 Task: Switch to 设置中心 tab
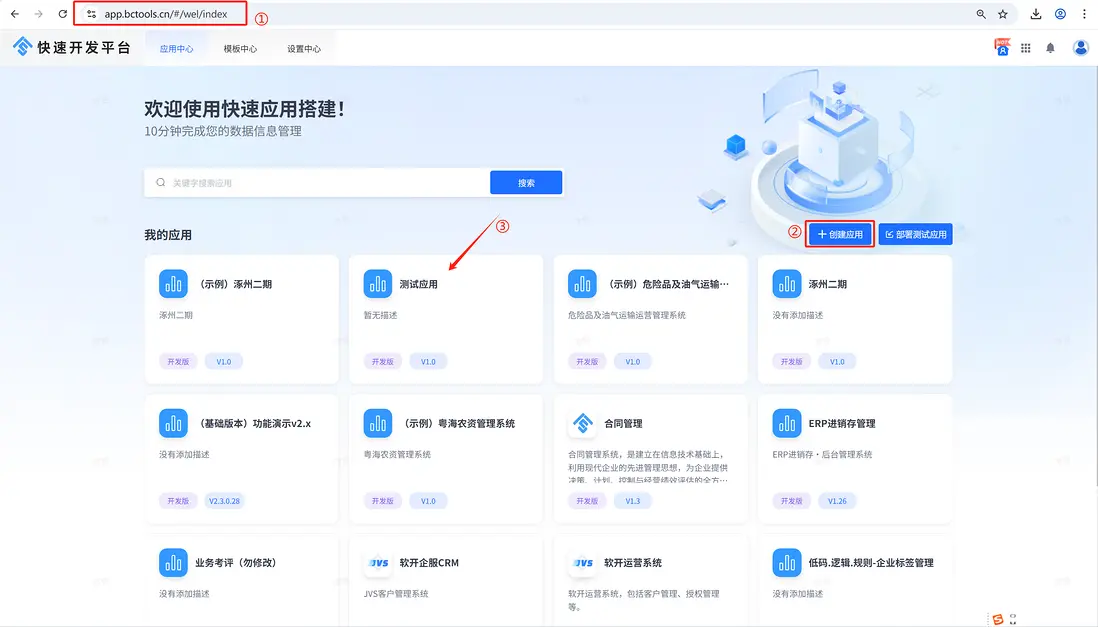coord(304,48)
